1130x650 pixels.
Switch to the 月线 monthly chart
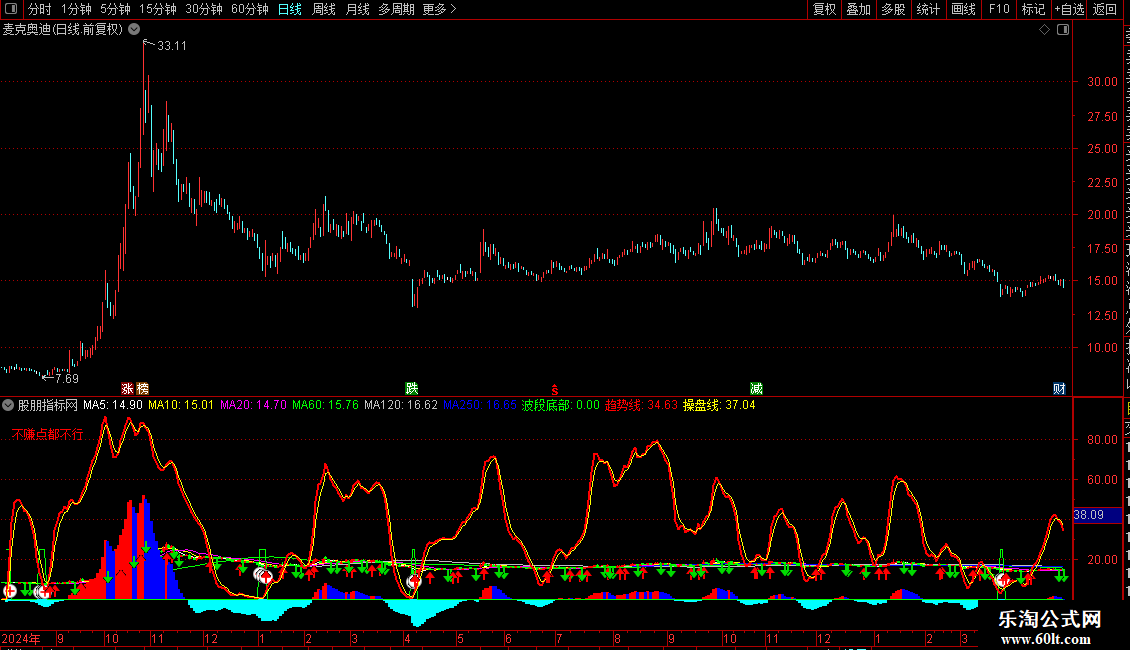click(x=357, y=9)
